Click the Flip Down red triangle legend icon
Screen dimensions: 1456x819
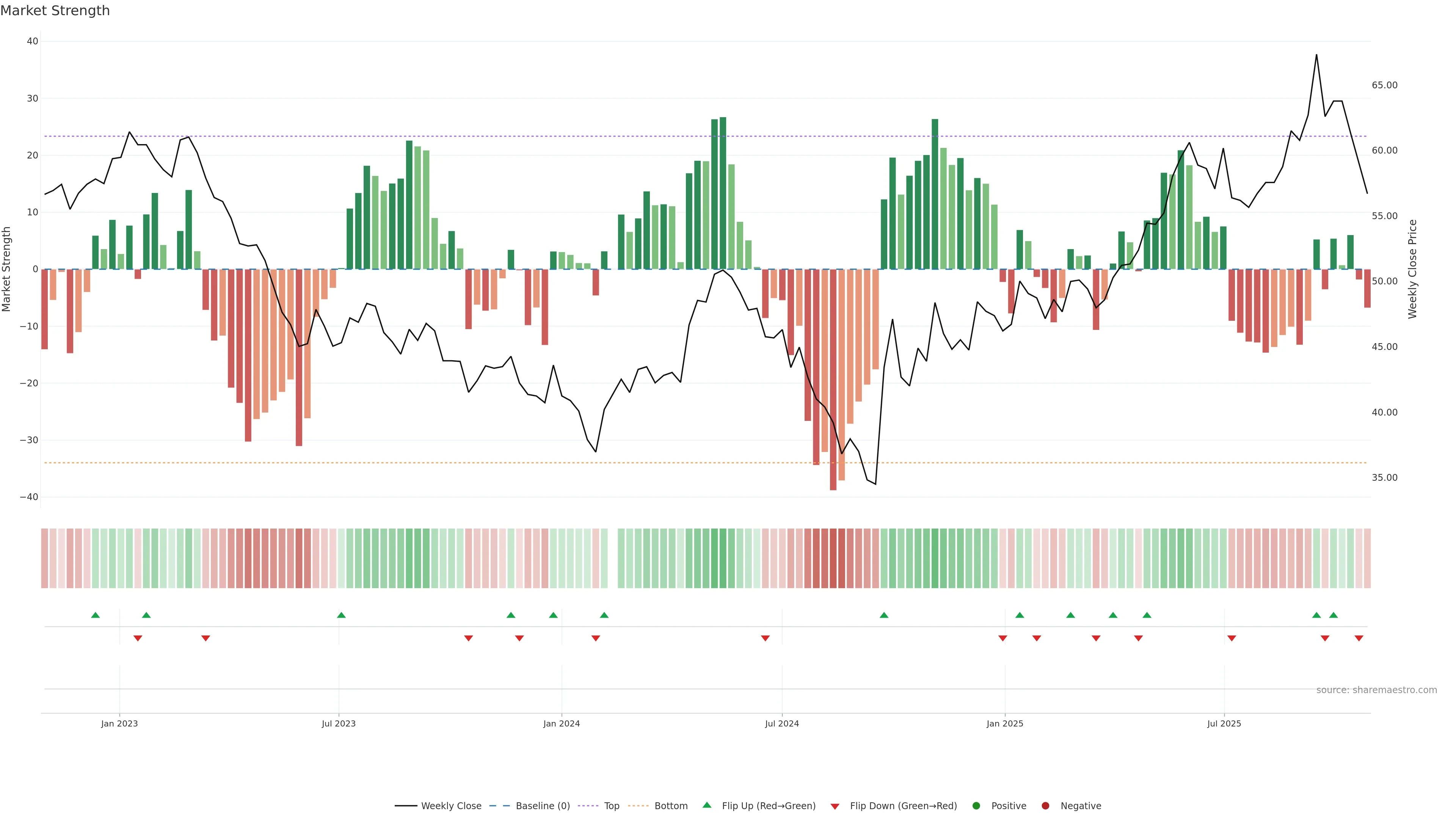pyautogui.click(x=835, y=806)
